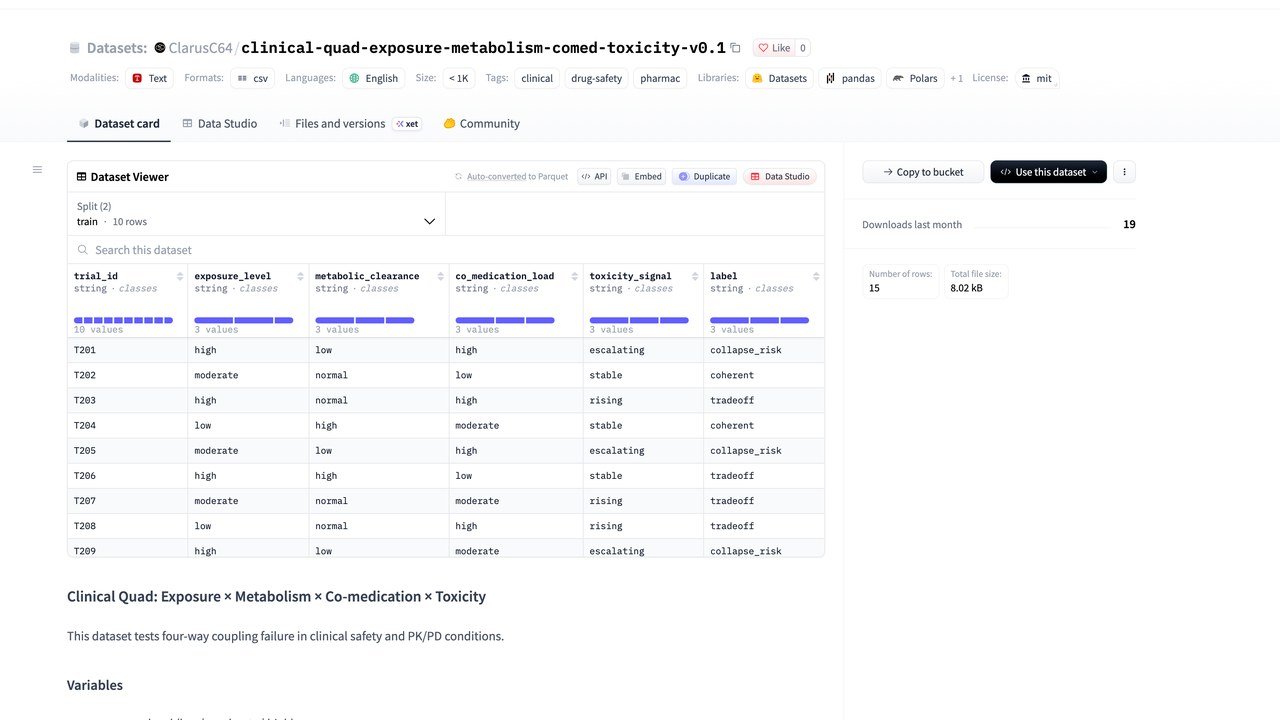
Task: Focus the Search this dataset field
Action: 446,250
